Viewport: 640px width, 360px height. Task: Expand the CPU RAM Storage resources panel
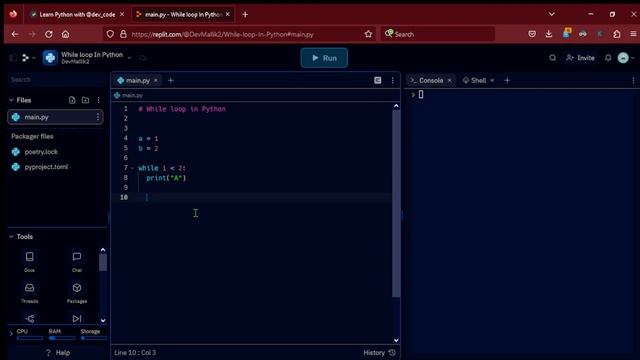[x=11, y=334]
